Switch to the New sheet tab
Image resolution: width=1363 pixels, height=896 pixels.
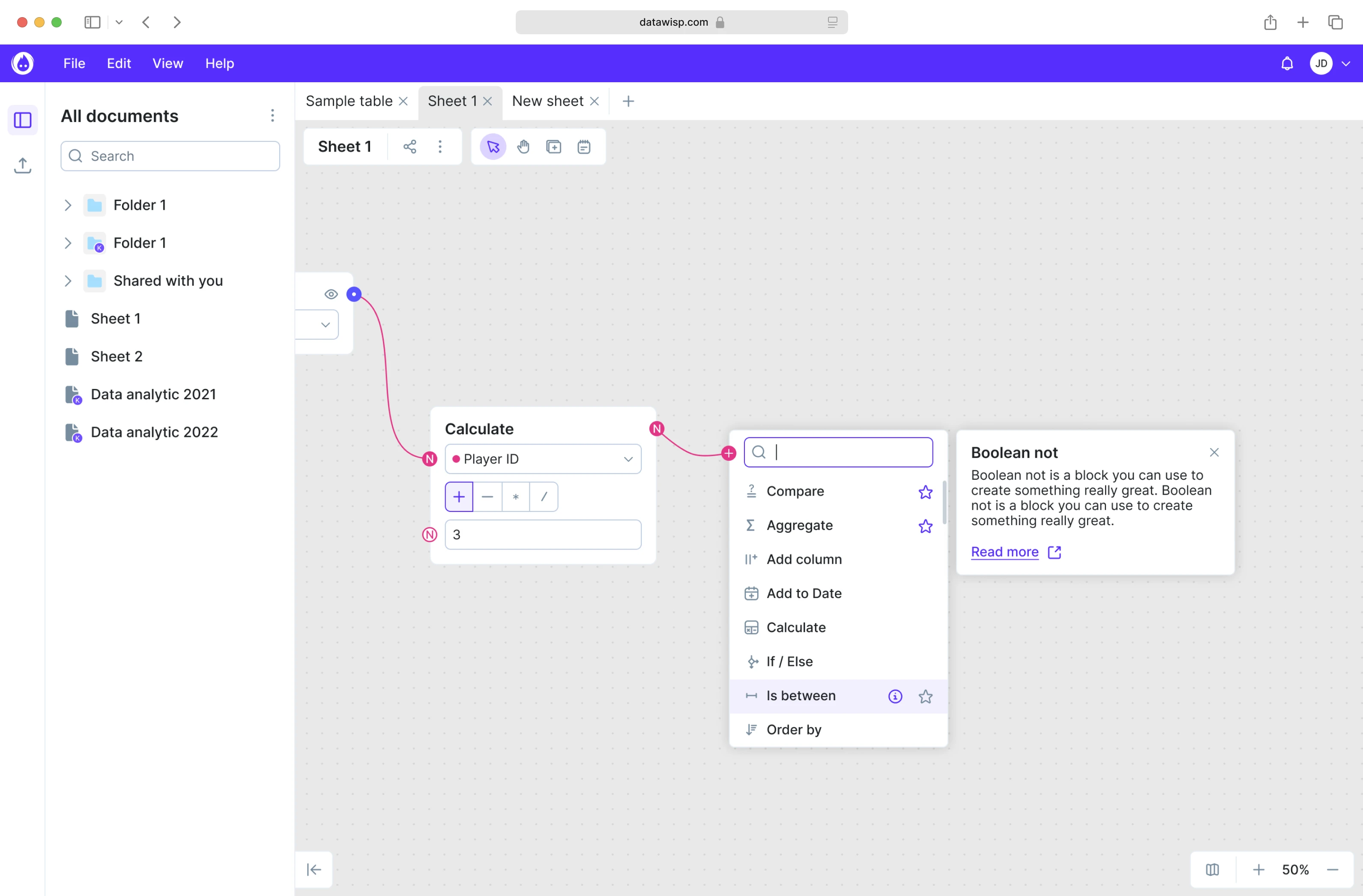pyautogui.click(x=547, y=102)
